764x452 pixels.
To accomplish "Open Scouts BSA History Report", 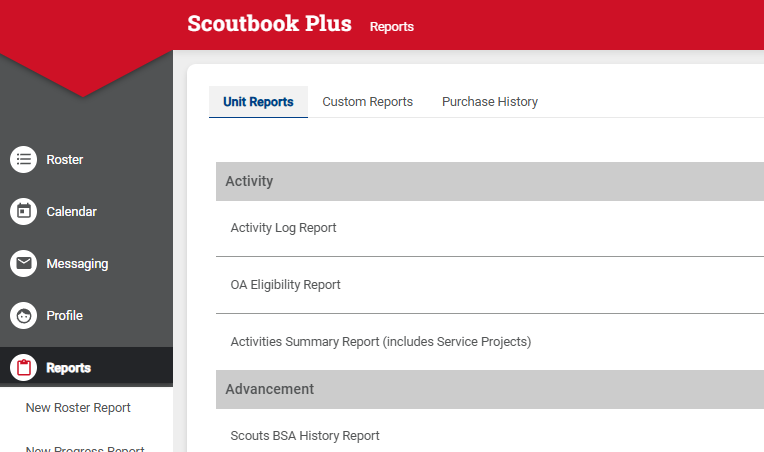I will point(305,436).
